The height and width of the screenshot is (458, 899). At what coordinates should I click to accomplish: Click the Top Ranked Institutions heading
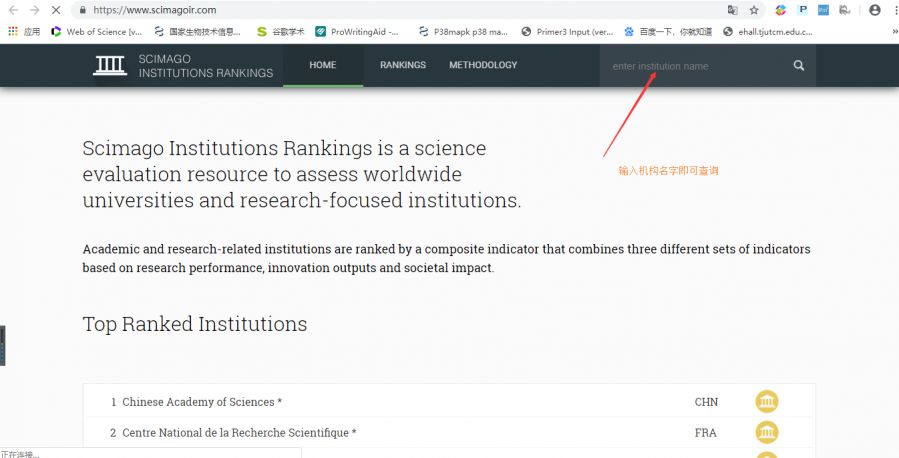(x=195, y=324)
